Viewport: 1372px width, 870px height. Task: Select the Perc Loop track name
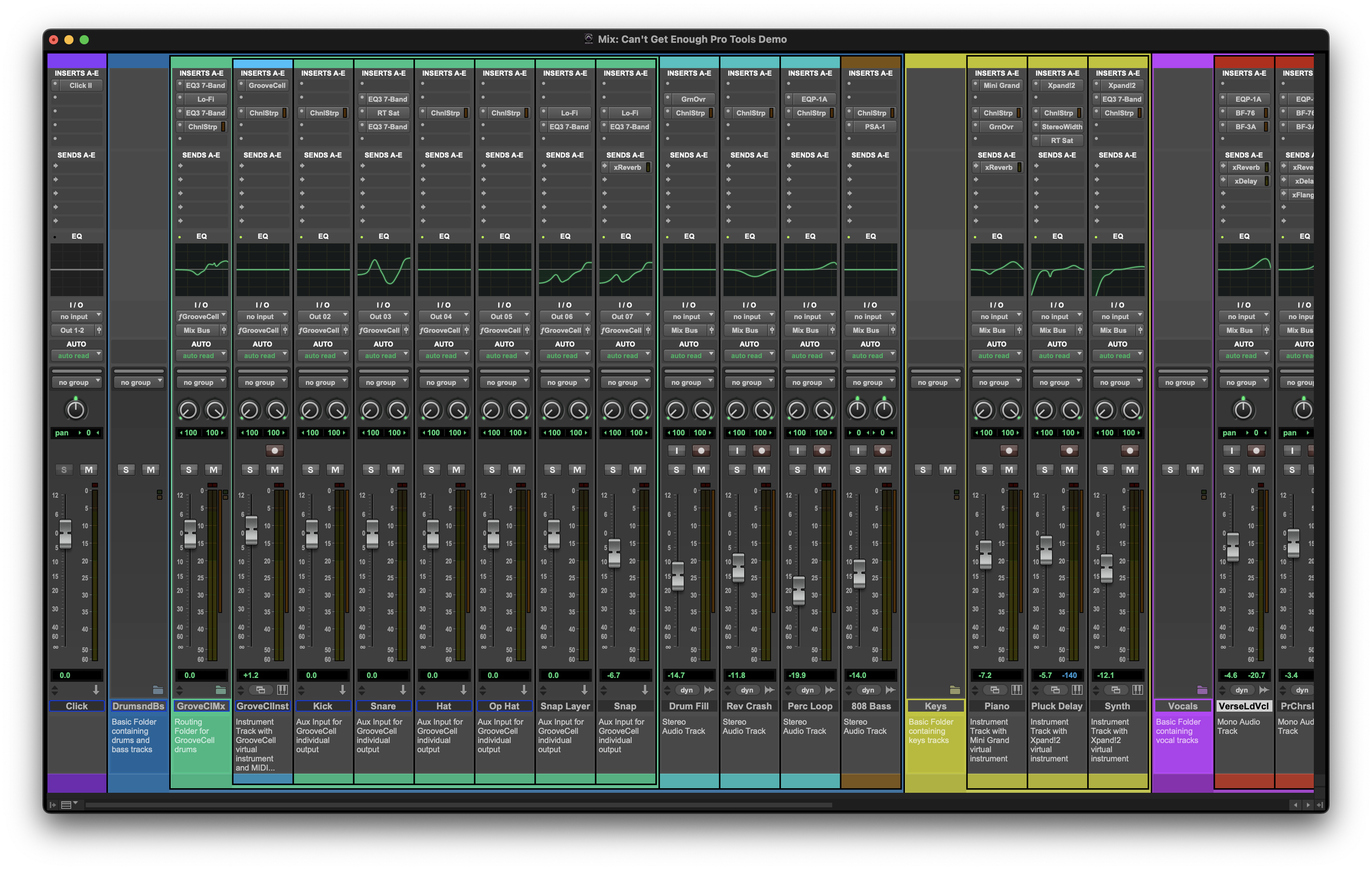tap(809, 706)
